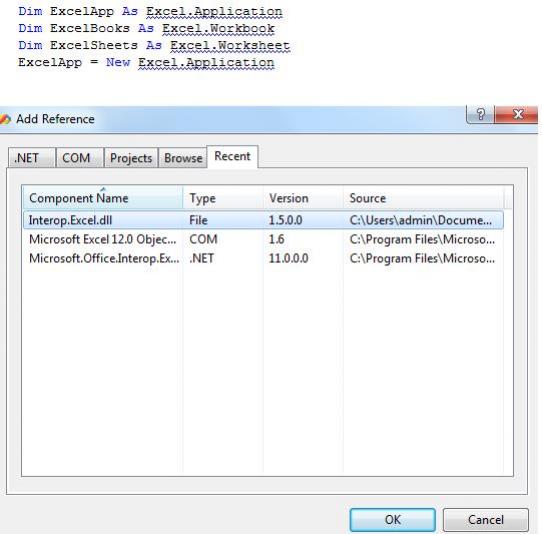Click the C:\Users\admin\Docume... source cell
Screen dimensions: 542x534
coord(421,220)
